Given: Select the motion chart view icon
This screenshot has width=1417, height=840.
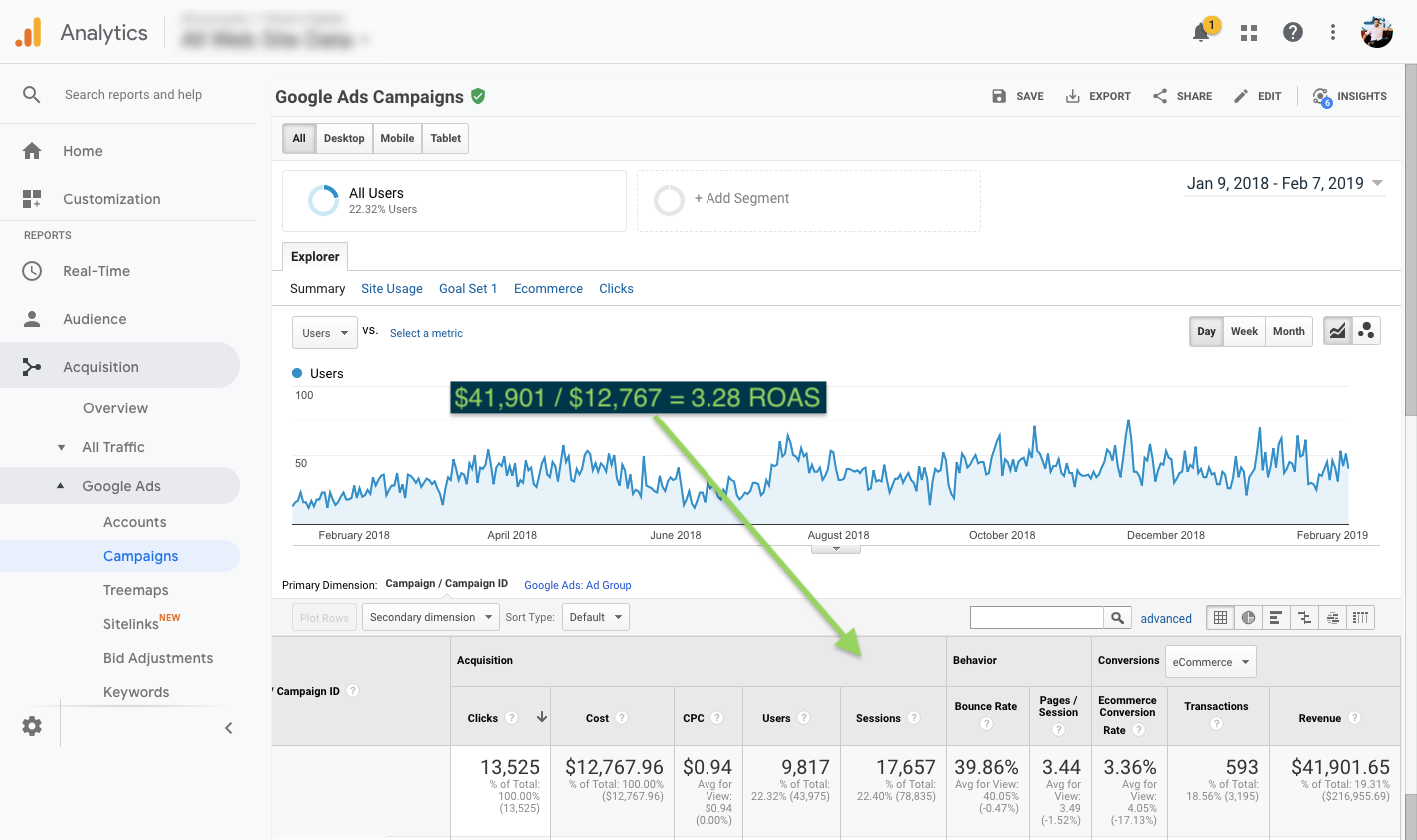Looking at the screenshot, I should click(x=1366, y=331).
